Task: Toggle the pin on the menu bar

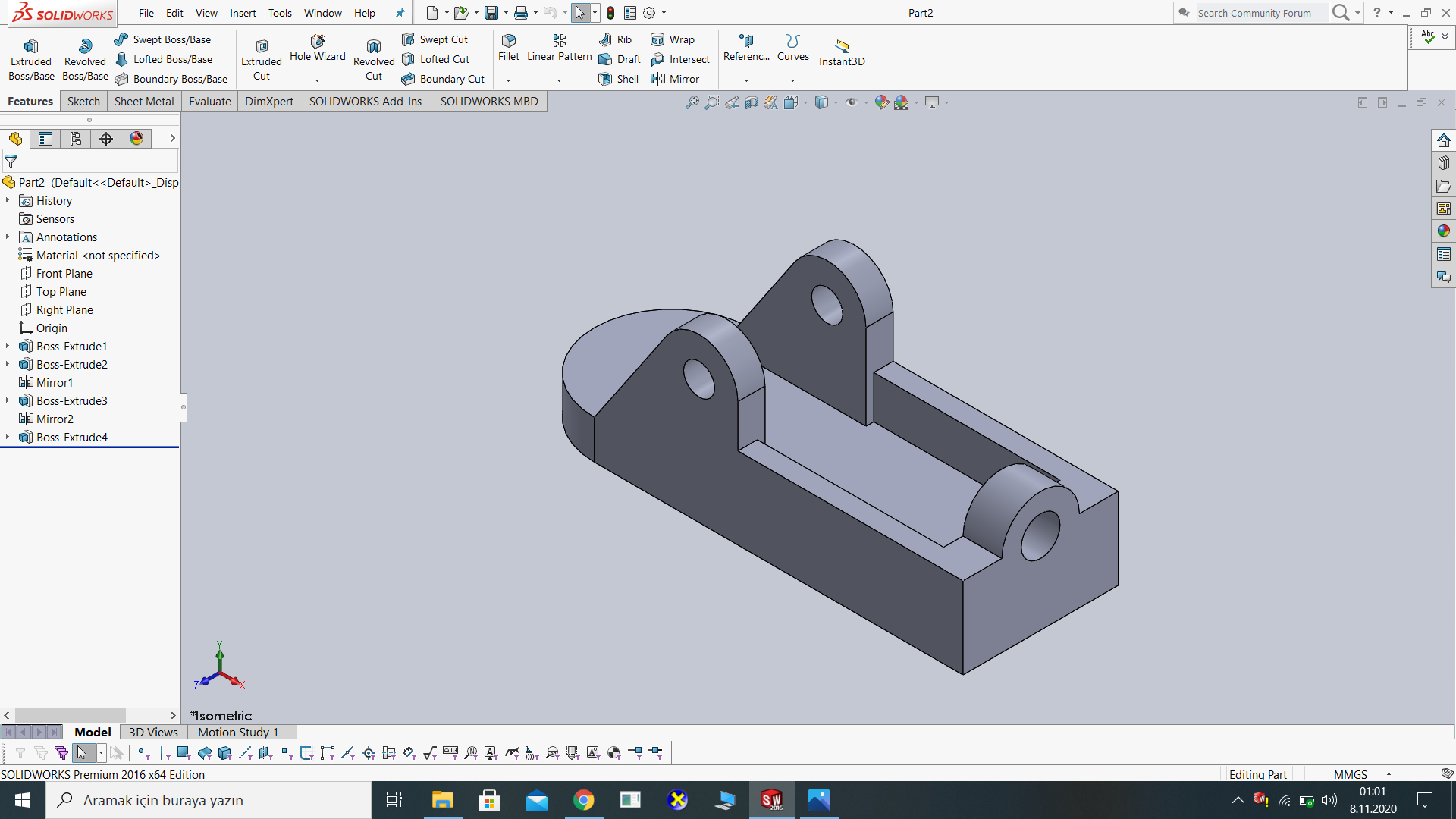Action: 400,13
